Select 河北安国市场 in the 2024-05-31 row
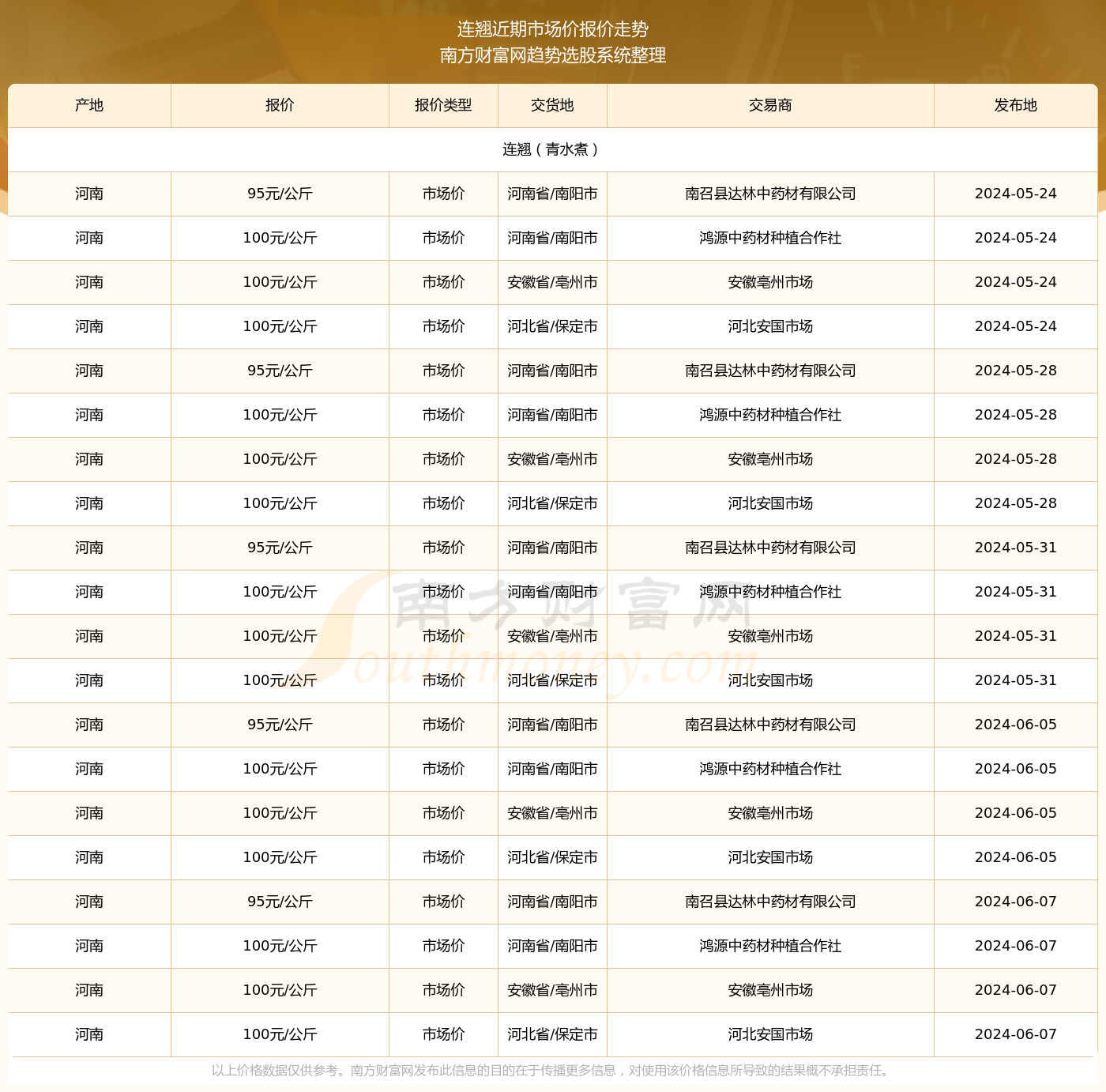The height and width of the screenshot is (1092, 1106). click(x=770, y=680)
